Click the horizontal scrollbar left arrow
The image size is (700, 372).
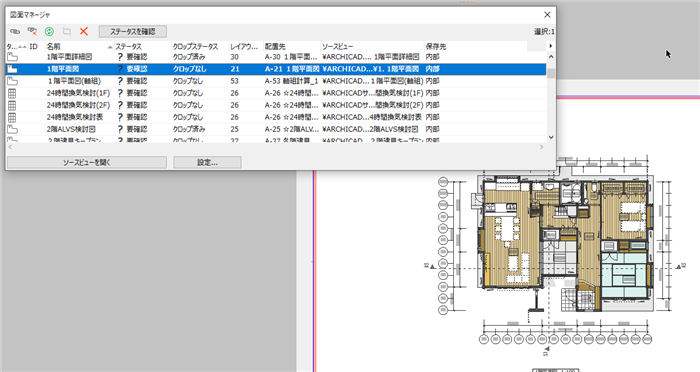coord(10,147)
